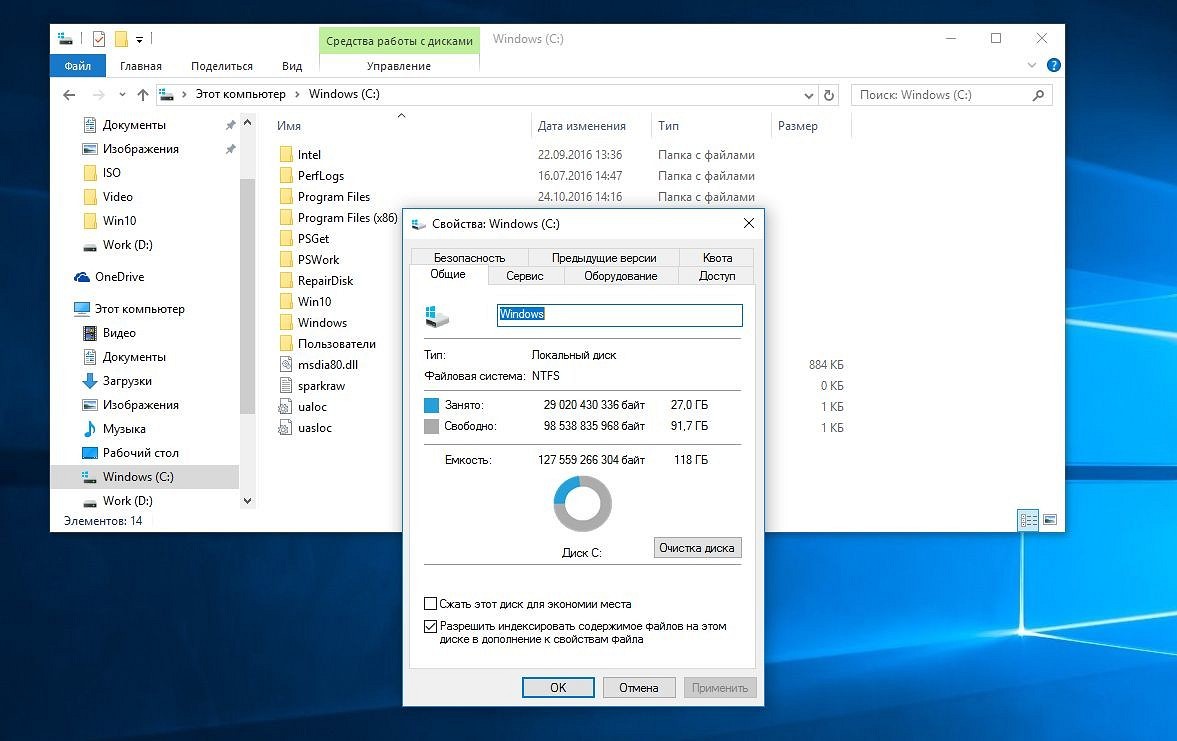Select the msdia80.dll file
The image size is (1177, 741).
pyautogui.click(x=327, y=365)
